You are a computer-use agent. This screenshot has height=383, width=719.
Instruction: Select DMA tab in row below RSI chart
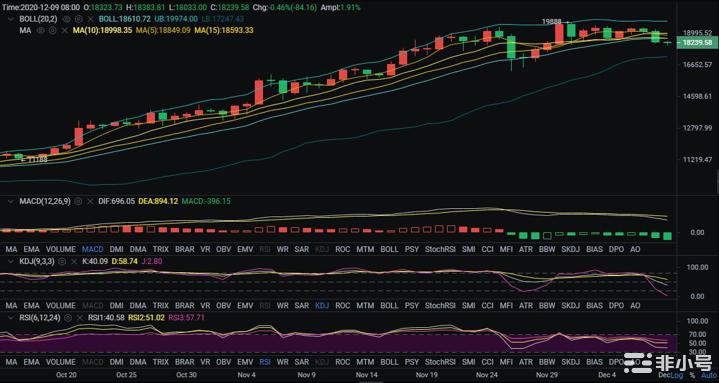[138, 362]
